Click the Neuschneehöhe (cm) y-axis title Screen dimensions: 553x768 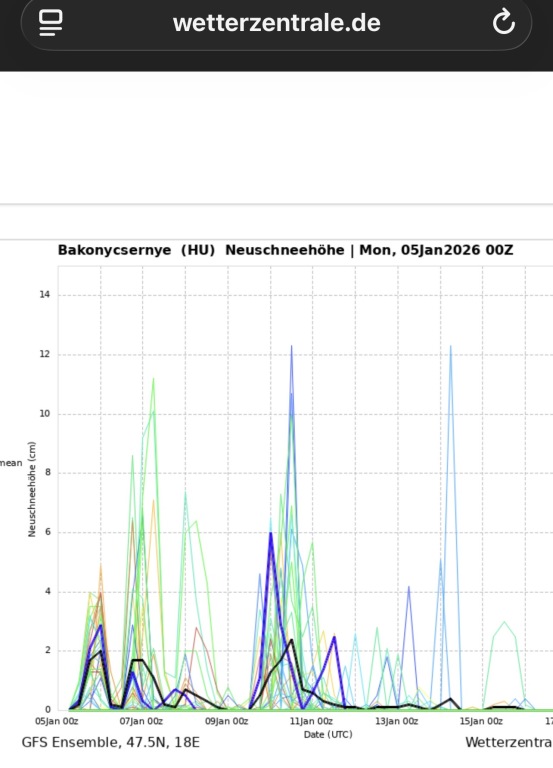click(32, 489)
